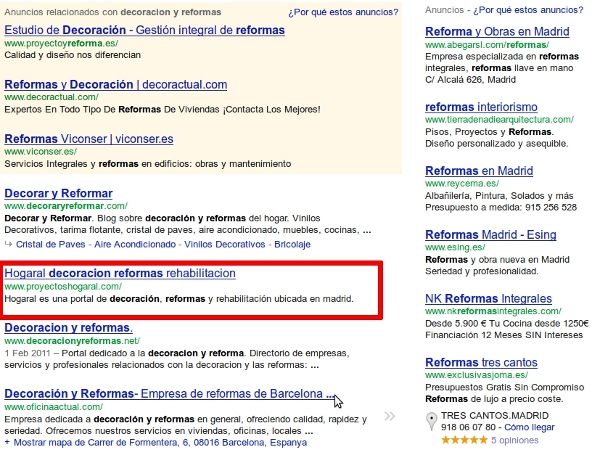Open reformas interiorismo ad link
The height and width of the screenshot is (455, 600).
(481, 107)
